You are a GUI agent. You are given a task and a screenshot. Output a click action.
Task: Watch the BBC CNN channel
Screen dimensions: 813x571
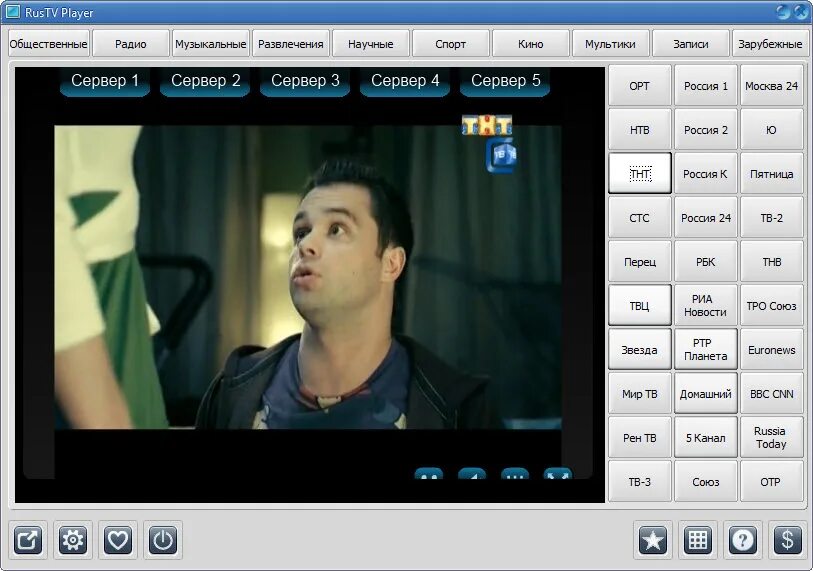click(772, 394)
